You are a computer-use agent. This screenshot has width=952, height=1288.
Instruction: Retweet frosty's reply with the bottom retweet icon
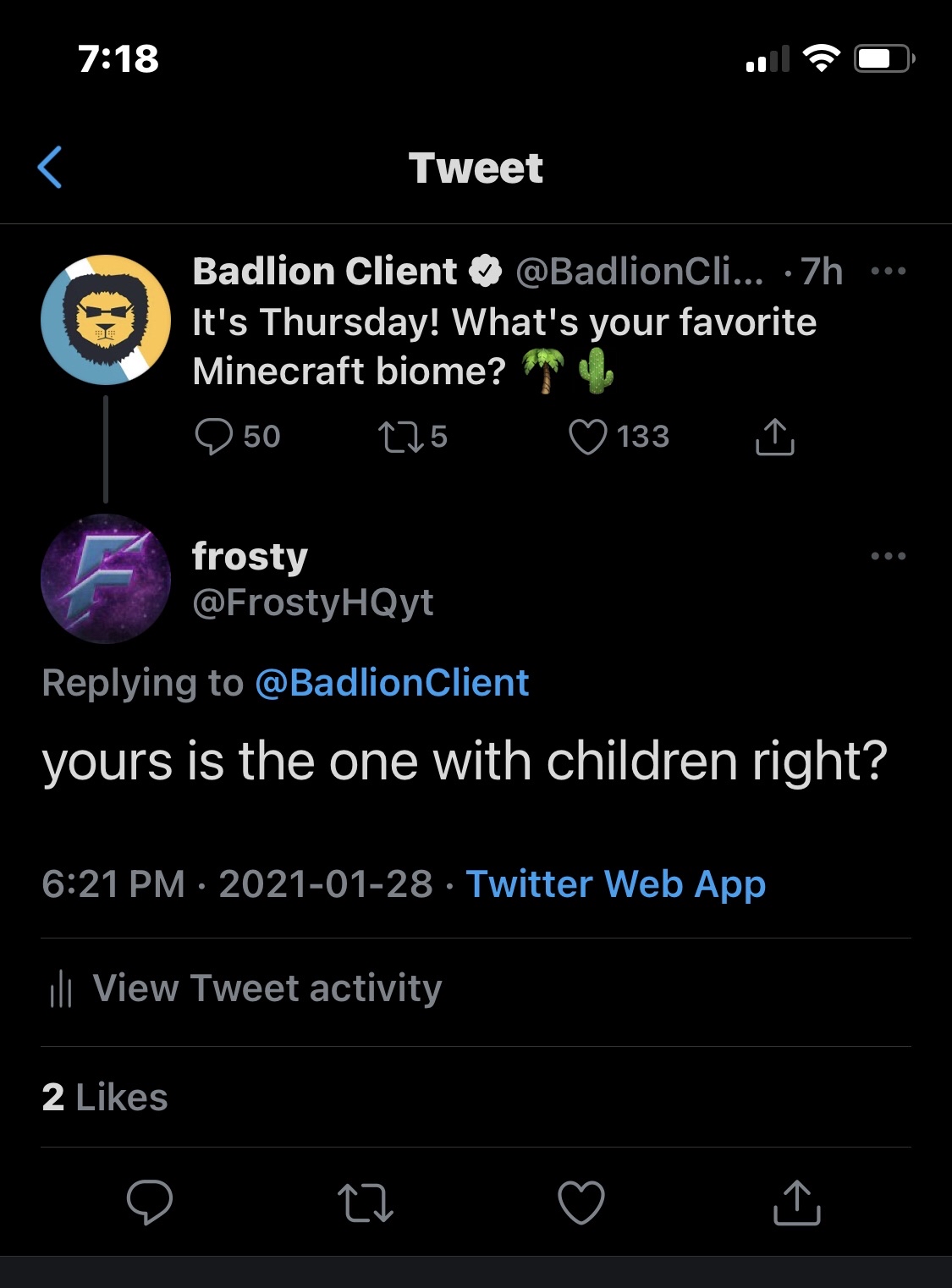366,1203
